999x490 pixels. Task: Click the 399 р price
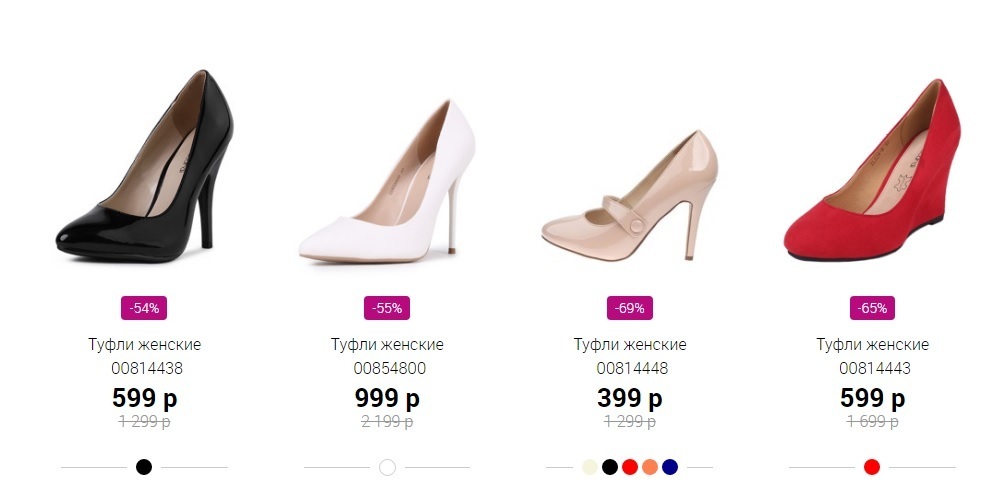[x=630, y=398]
